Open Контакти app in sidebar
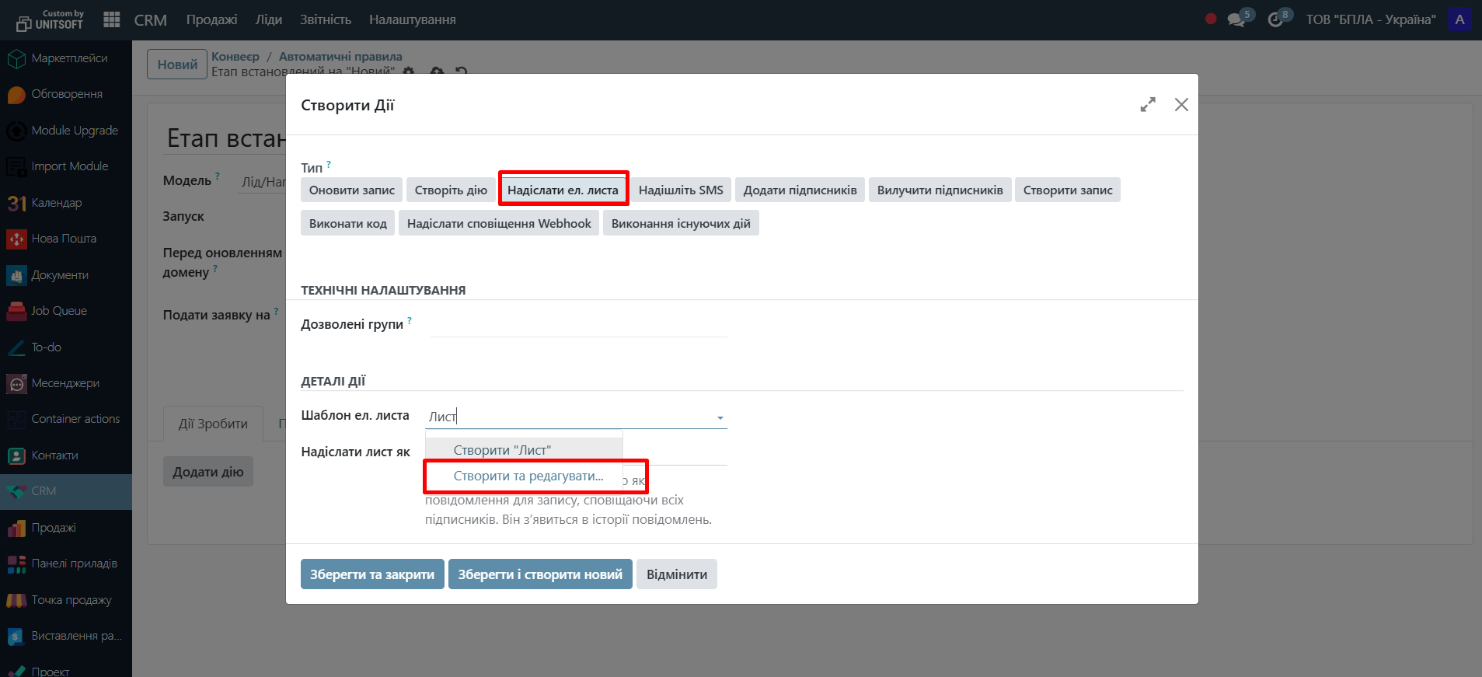Screen dimensions: 1482x677 coord(56,455)
